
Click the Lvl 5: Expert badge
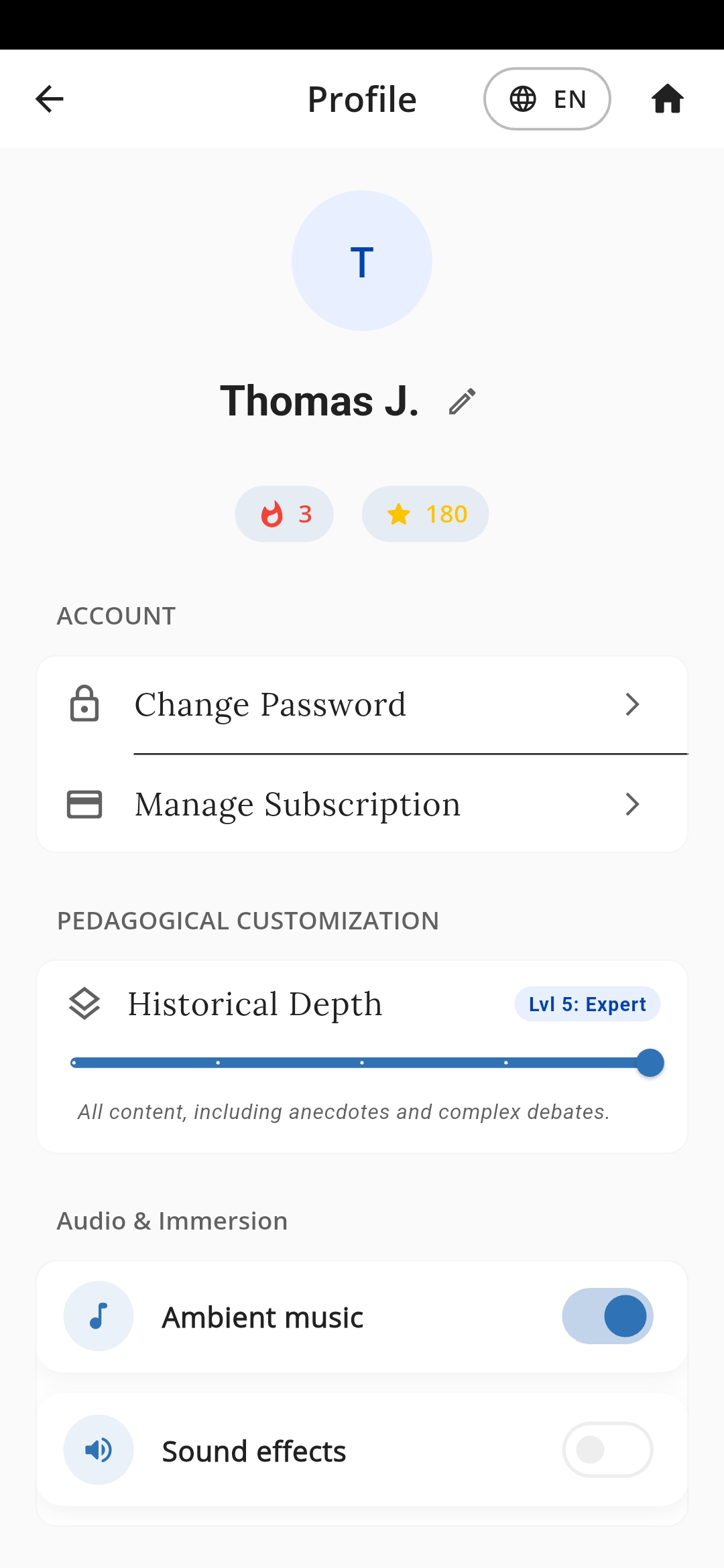tap(587, 1004)
